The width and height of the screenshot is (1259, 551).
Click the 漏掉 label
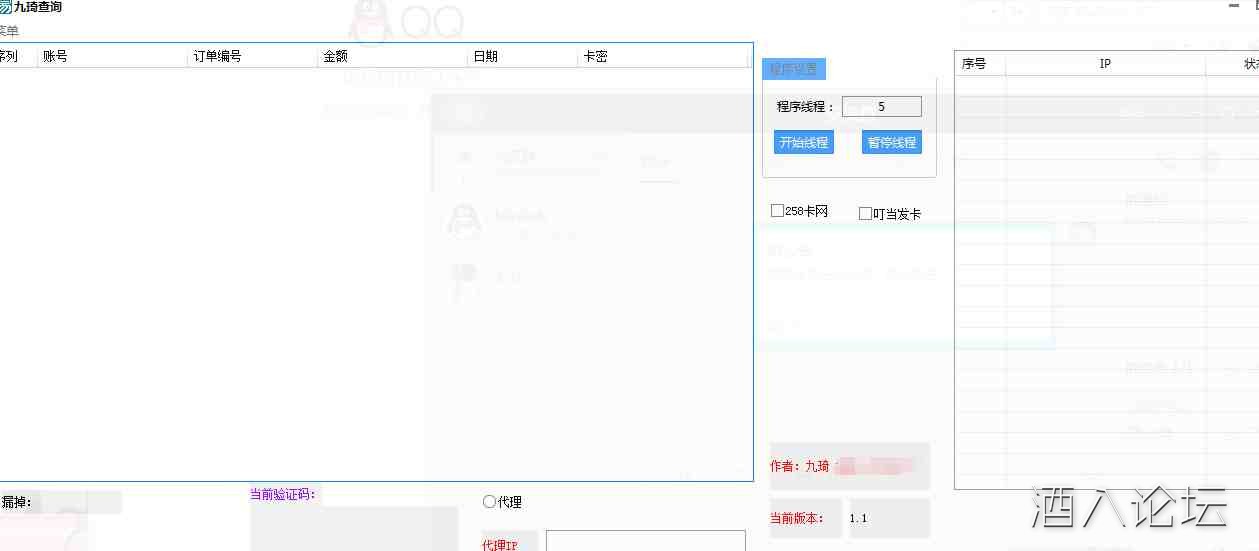(16, 502)
